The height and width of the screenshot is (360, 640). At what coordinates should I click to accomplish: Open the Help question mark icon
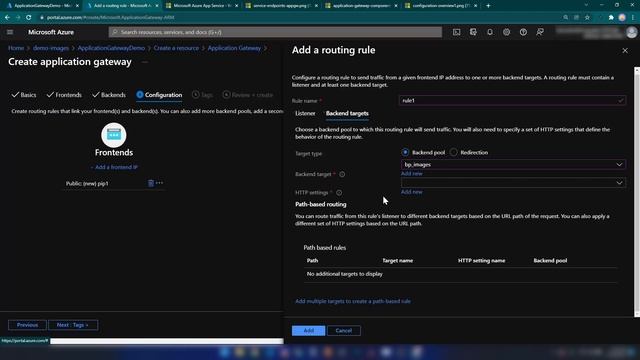(x=523, y=32)
